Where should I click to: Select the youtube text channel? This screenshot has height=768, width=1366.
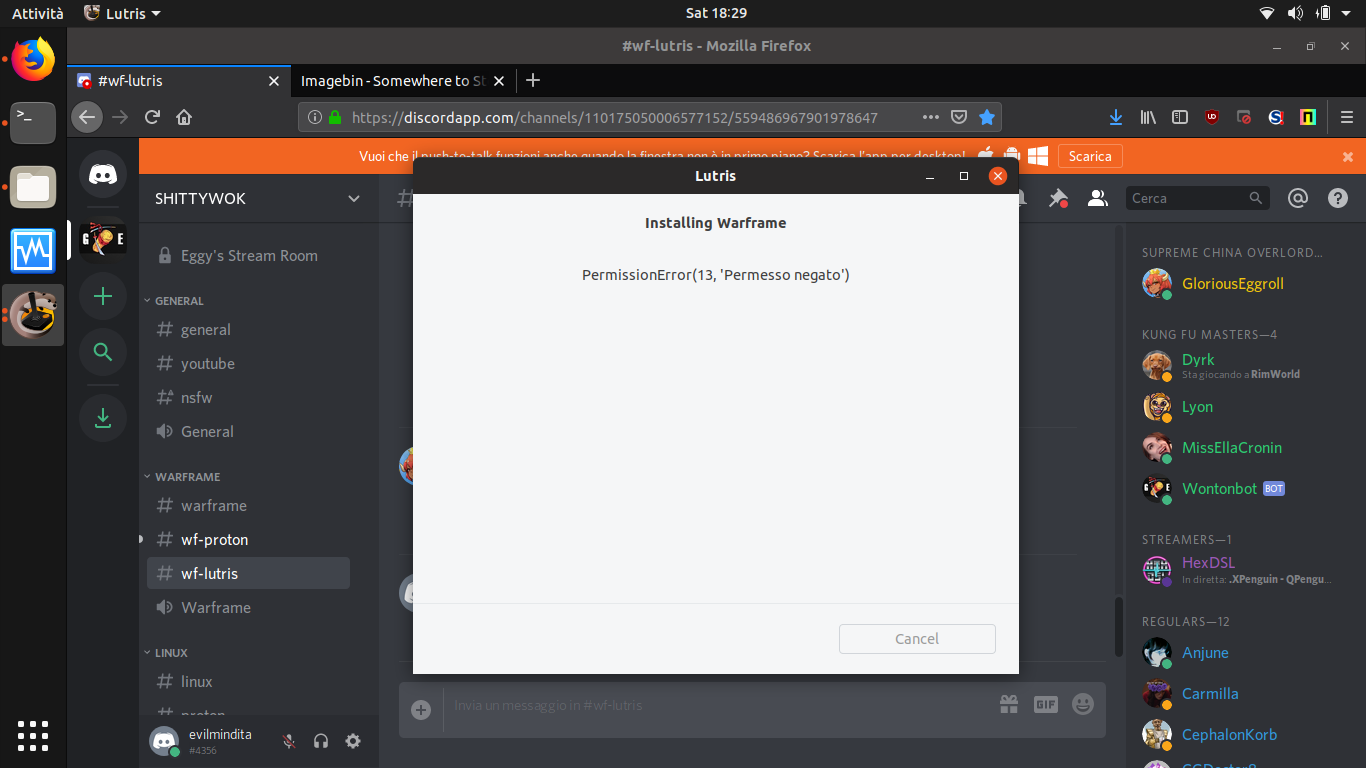coord(248,363)
